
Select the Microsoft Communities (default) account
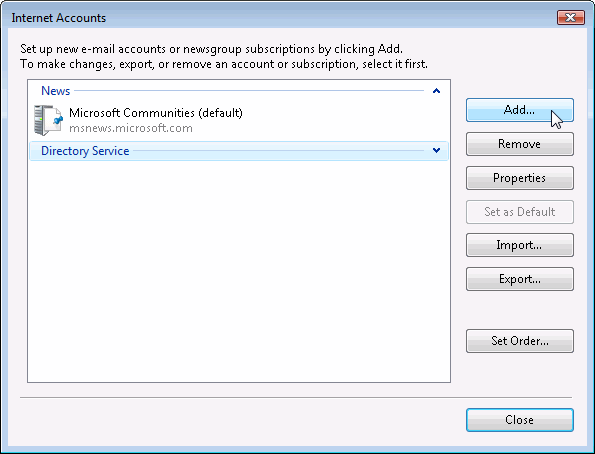pos(239,120)
